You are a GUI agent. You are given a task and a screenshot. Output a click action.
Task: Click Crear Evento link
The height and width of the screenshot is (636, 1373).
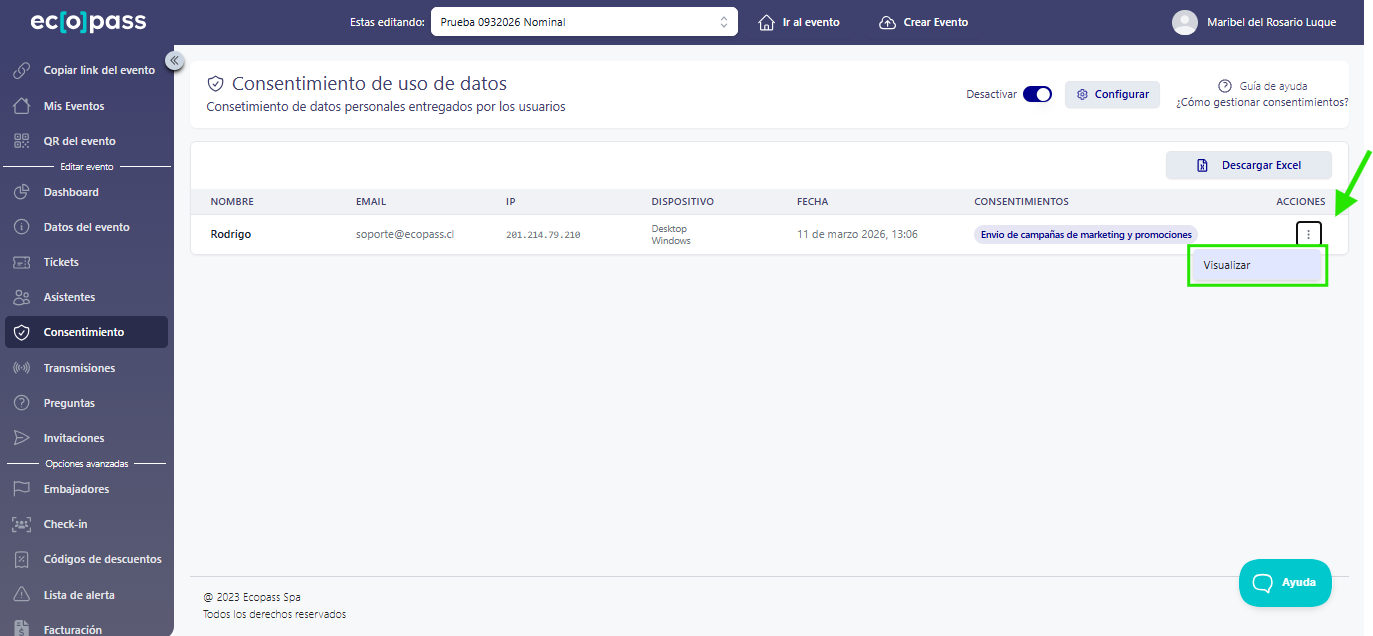(936, 22)
